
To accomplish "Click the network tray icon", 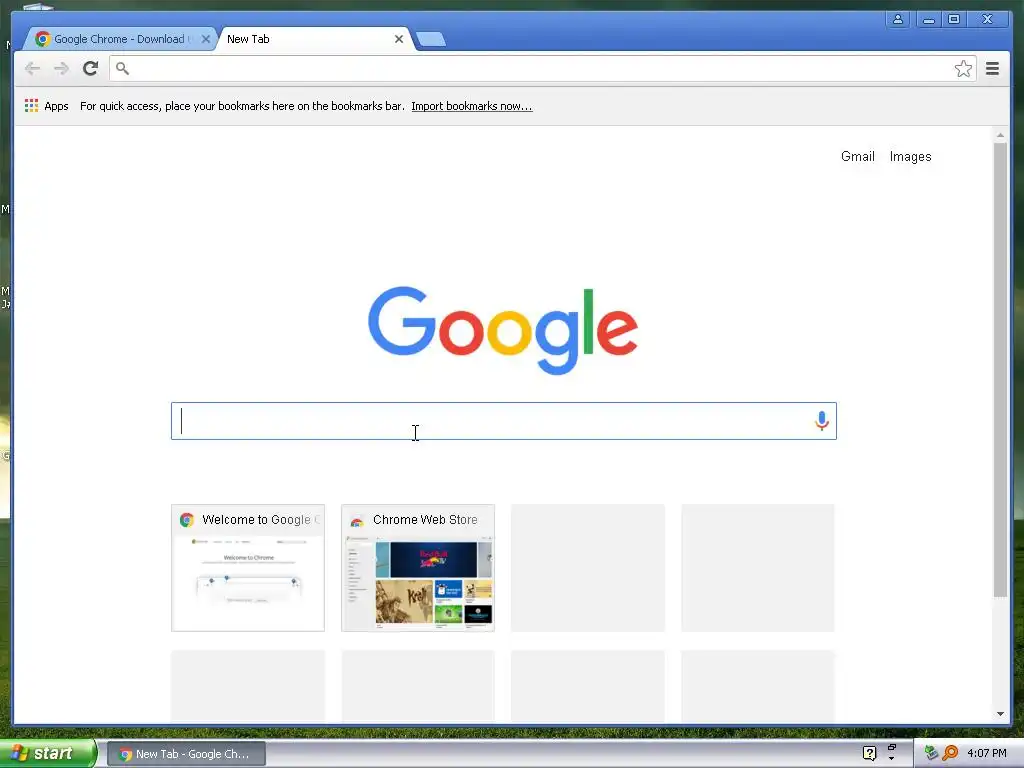I will click(x=931, y=754).
